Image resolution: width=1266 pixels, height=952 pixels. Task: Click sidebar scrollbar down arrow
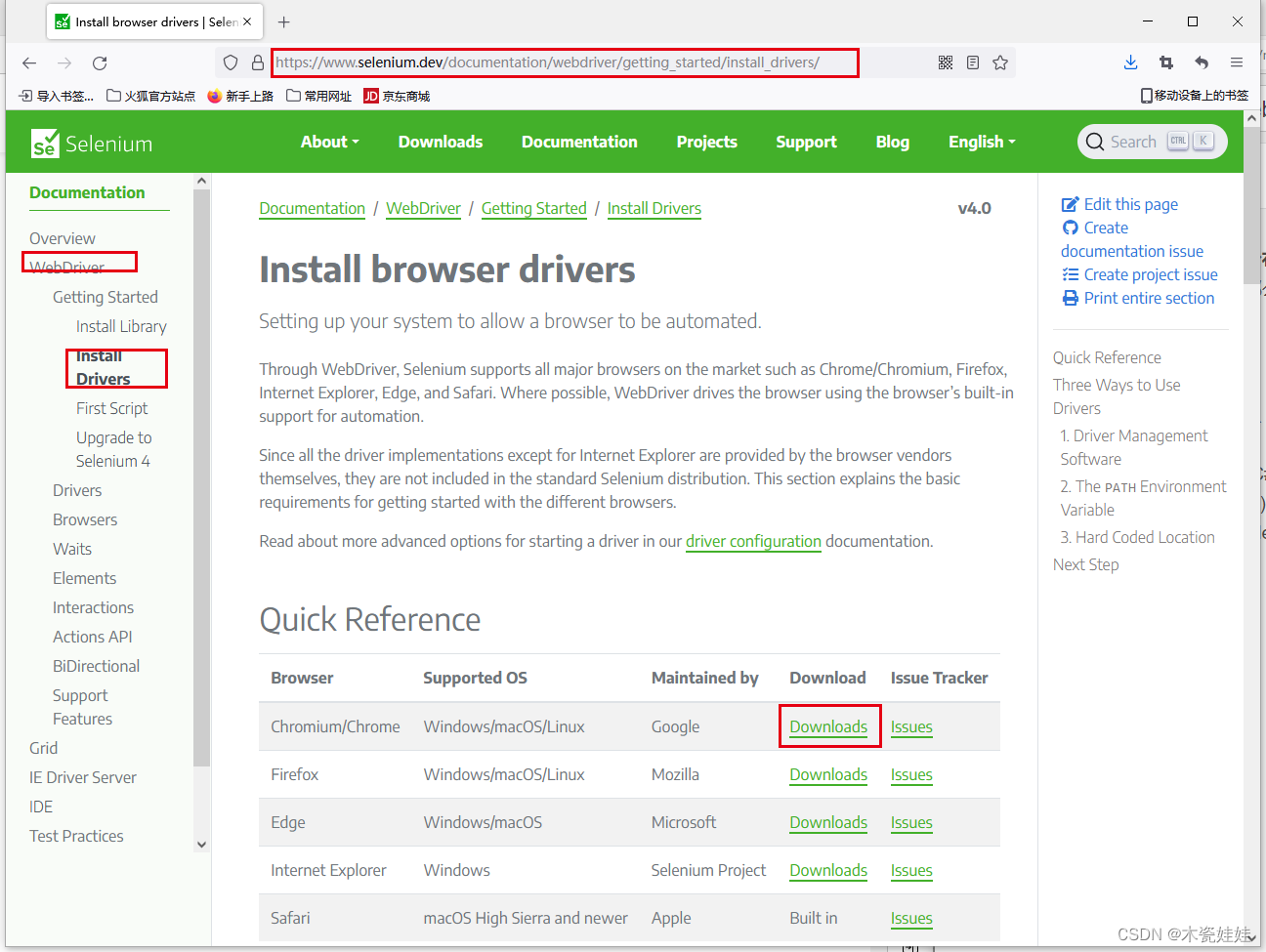[201, 845]
